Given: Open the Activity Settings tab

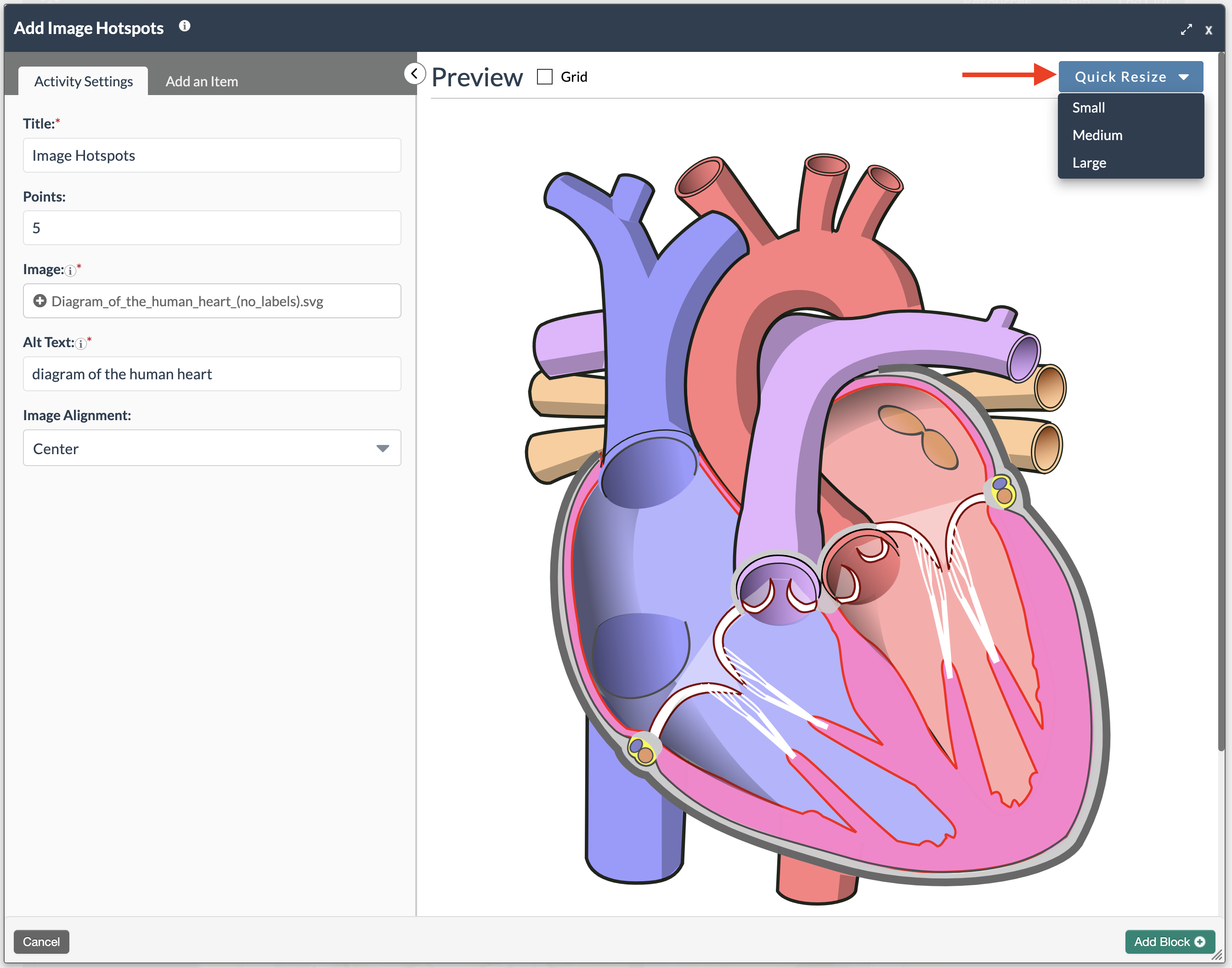Looking at the screenshot, I should pos(83,82).
